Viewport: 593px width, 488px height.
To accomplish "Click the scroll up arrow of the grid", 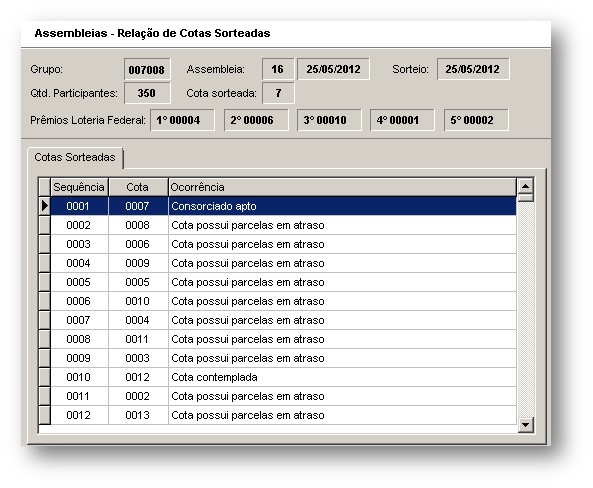I will (525, 186).
